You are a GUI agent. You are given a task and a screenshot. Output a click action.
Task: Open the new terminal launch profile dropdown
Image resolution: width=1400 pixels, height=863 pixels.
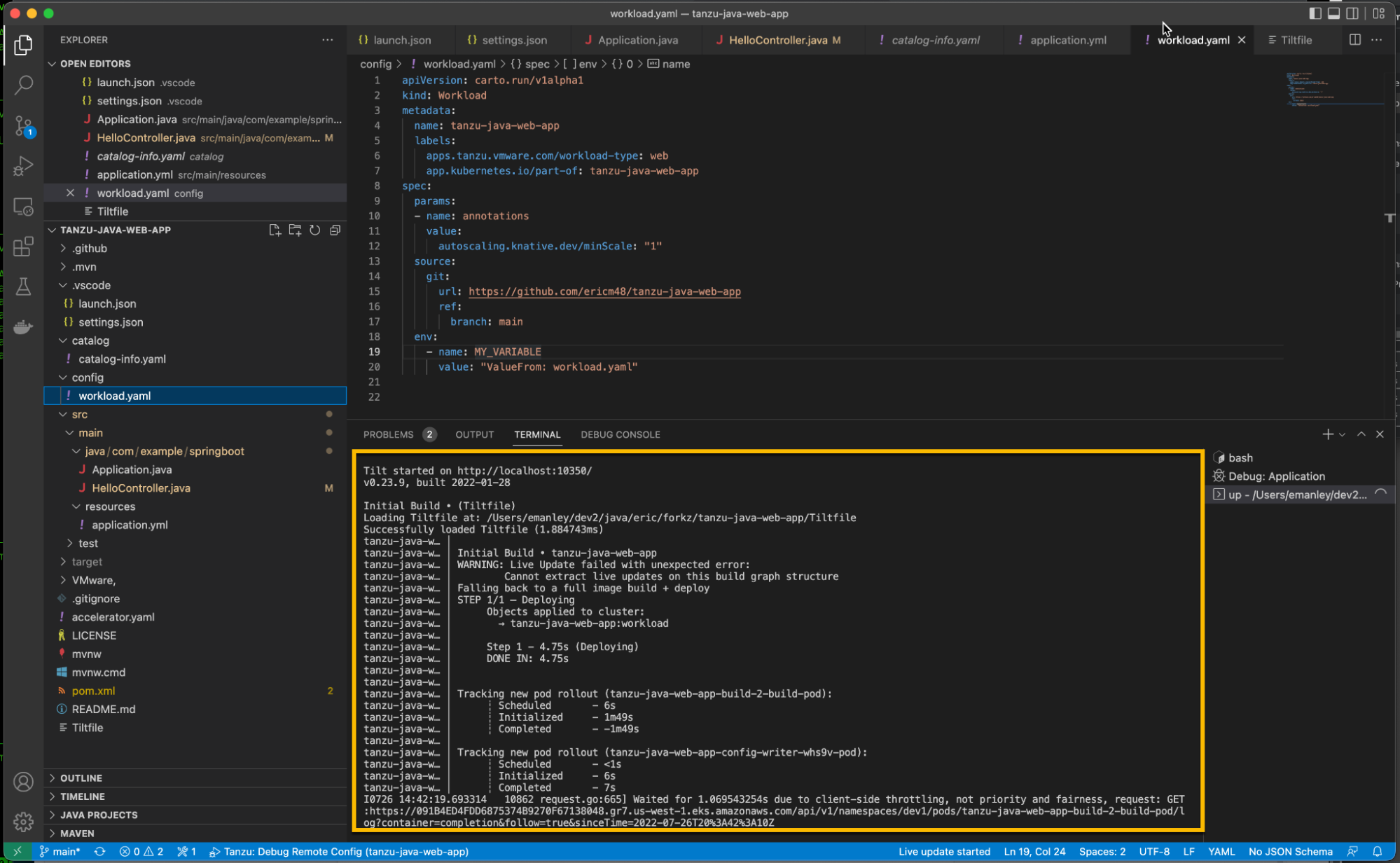click(1342, 434)
